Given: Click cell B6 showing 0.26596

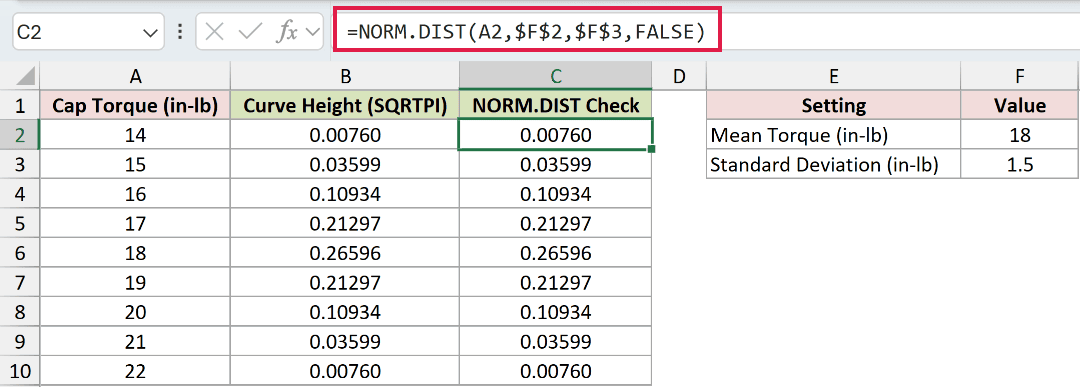Looking at the screenshot, I should coord(345,253).
